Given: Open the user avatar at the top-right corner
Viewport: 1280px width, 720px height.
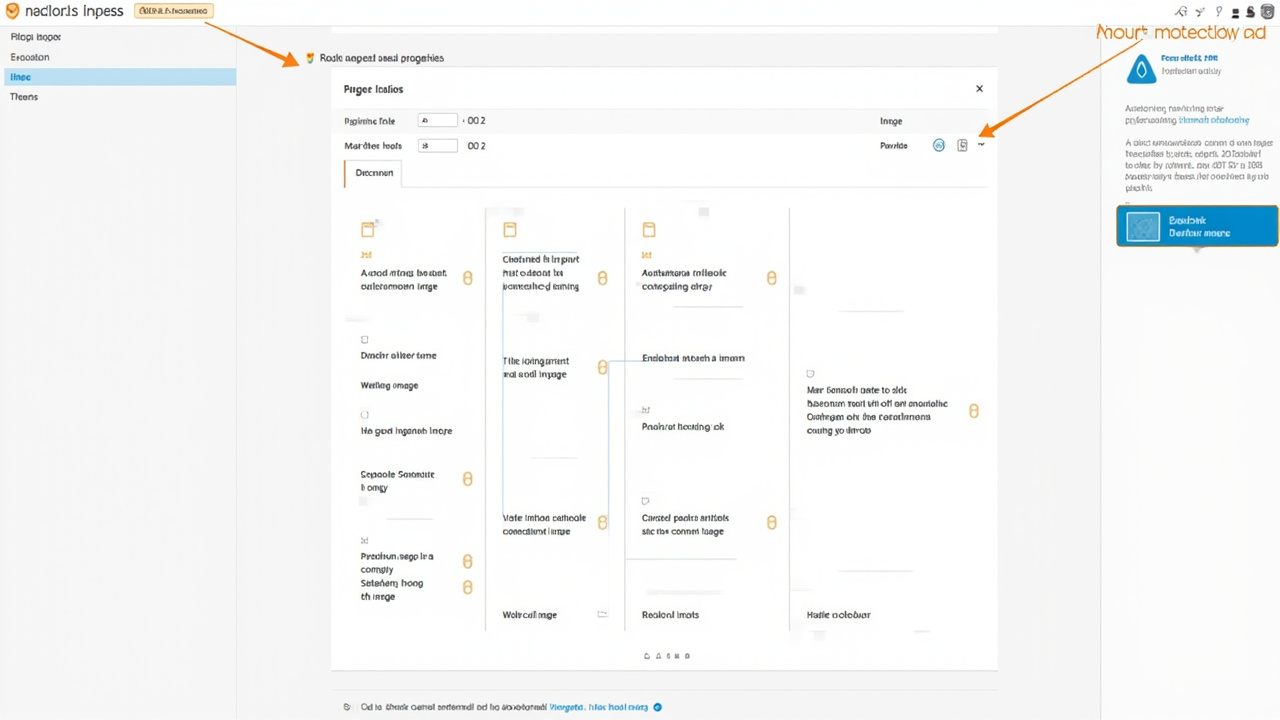Looking at the screenshot, I should coord(1268,11).
